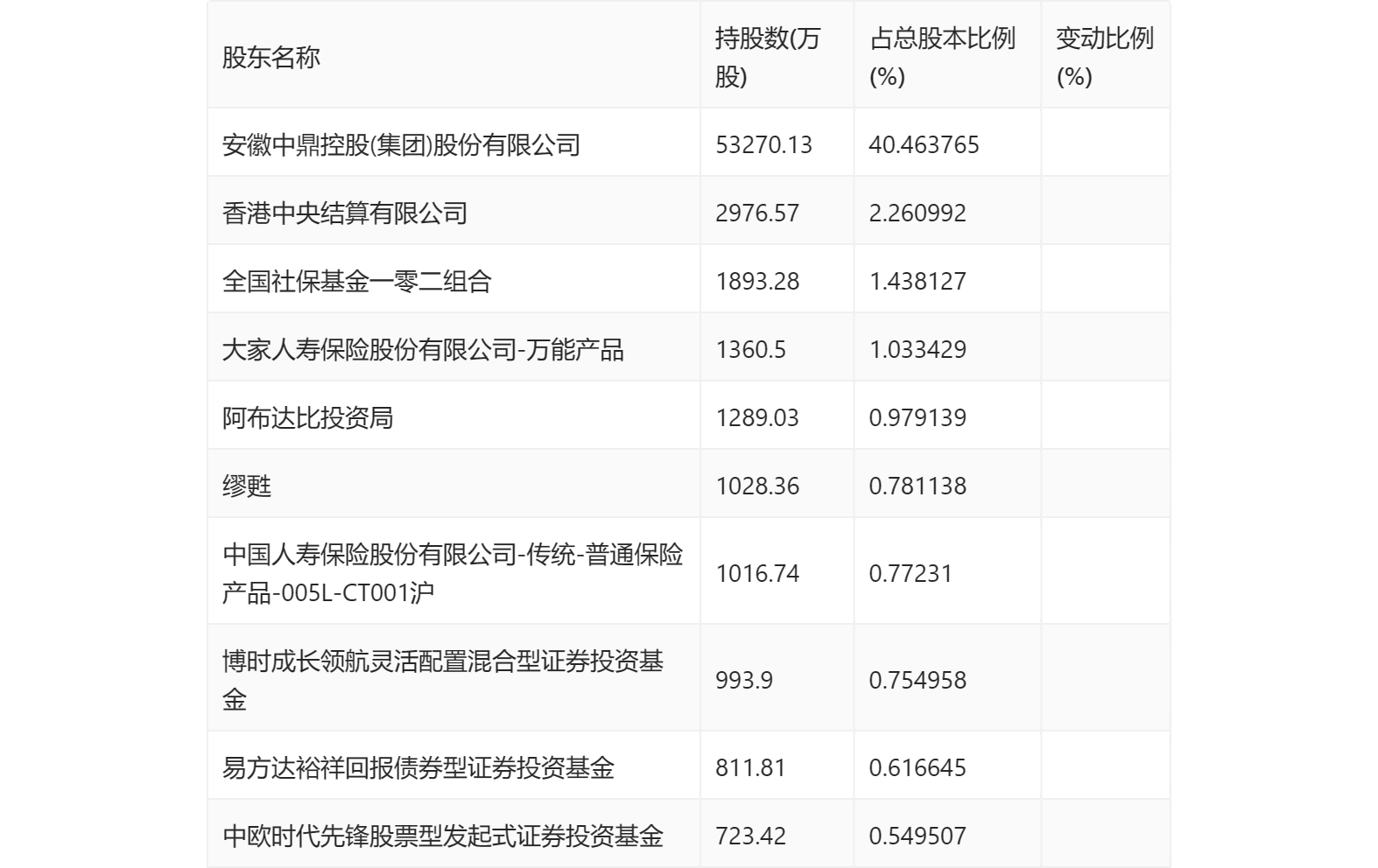This screenshot has width=1378, height=868.
Task: Select 中欧时代先锋股票型发起式证券投资基金 shareholder name
Action: click(x=443, y=836)
